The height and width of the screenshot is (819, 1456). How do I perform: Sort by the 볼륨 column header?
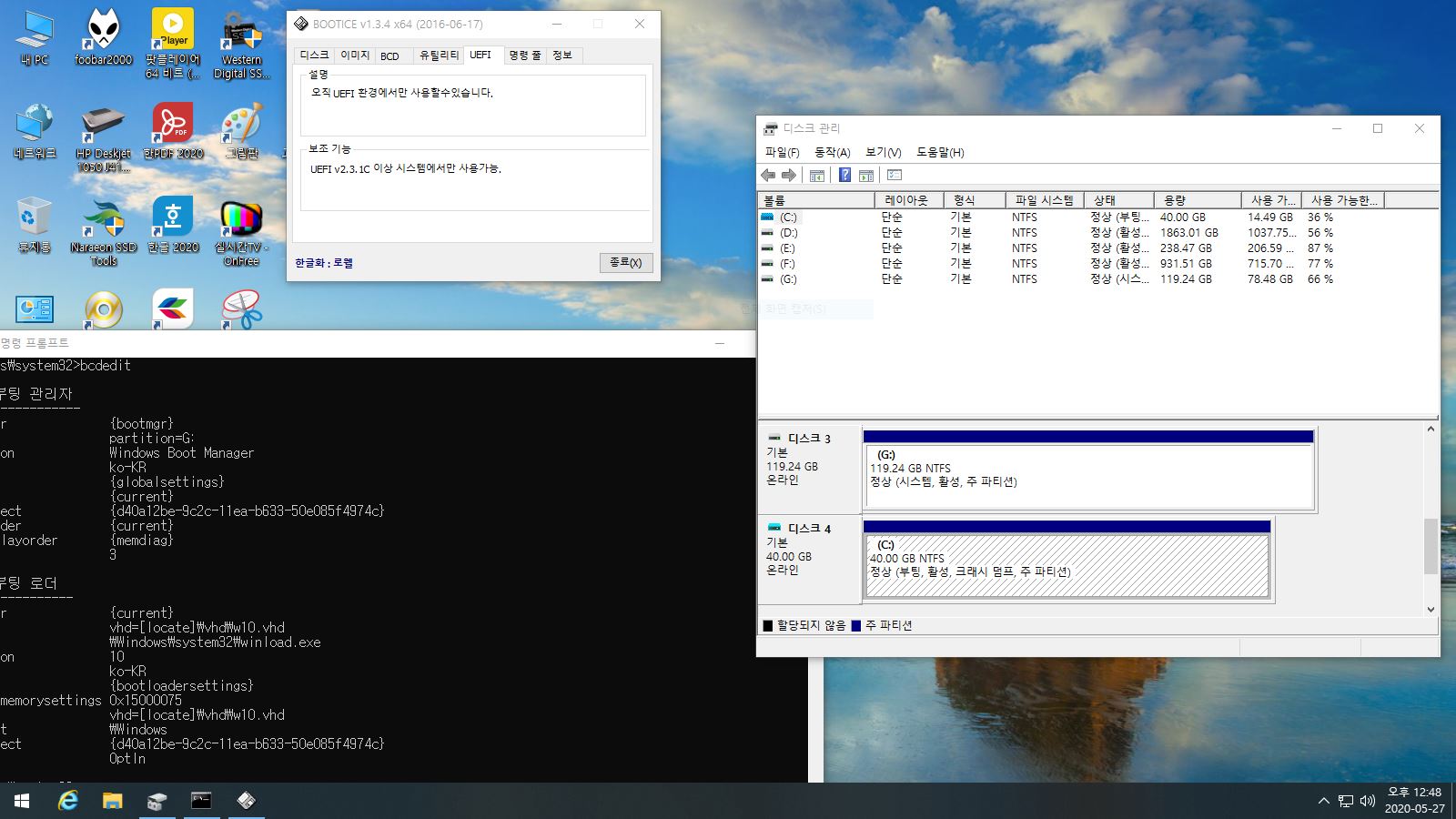click(815, 200)
